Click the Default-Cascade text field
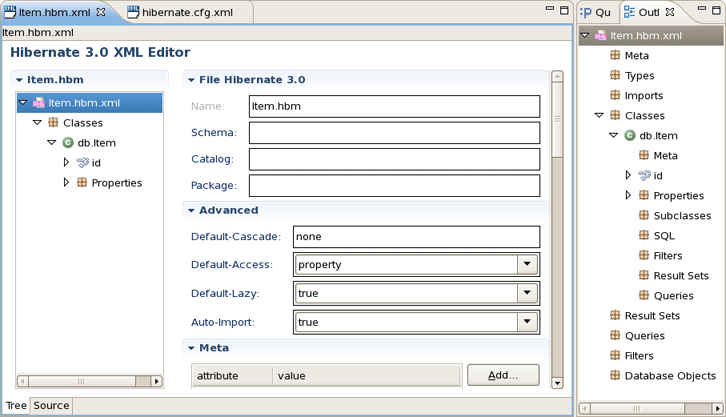 416,237
